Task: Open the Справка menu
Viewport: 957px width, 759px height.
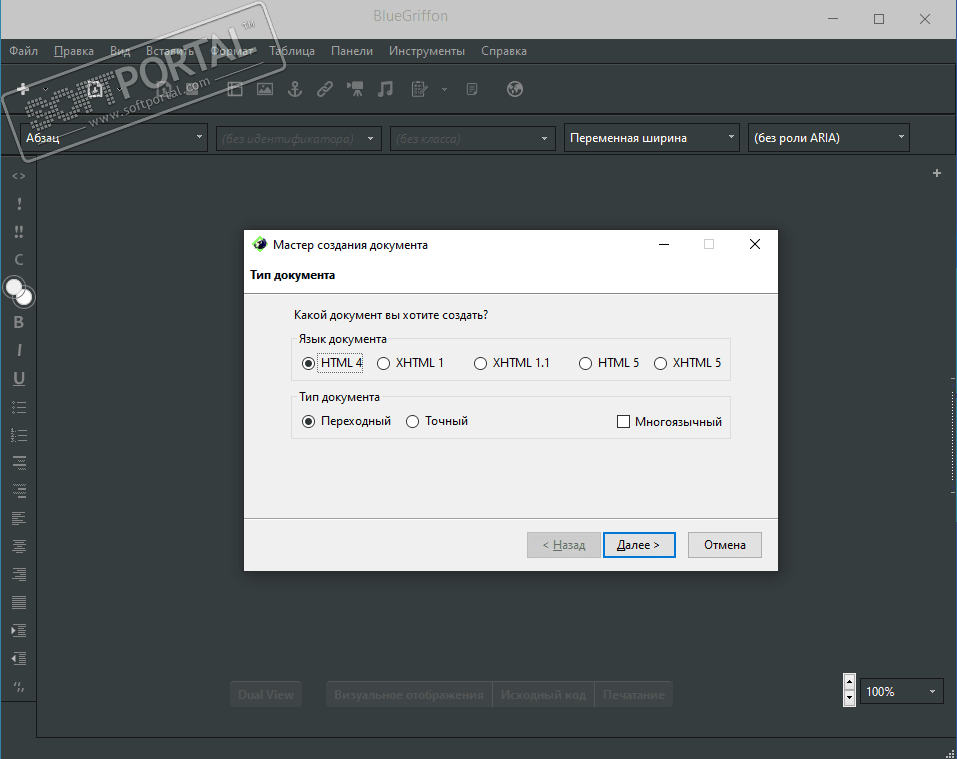Action: point(504,51)
